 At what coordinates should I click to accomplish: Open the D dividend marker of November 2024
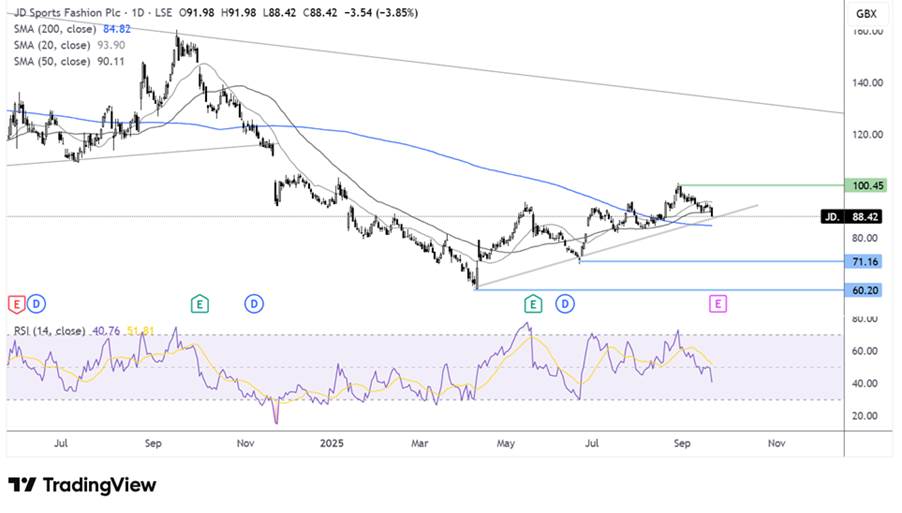click(254, 304)
